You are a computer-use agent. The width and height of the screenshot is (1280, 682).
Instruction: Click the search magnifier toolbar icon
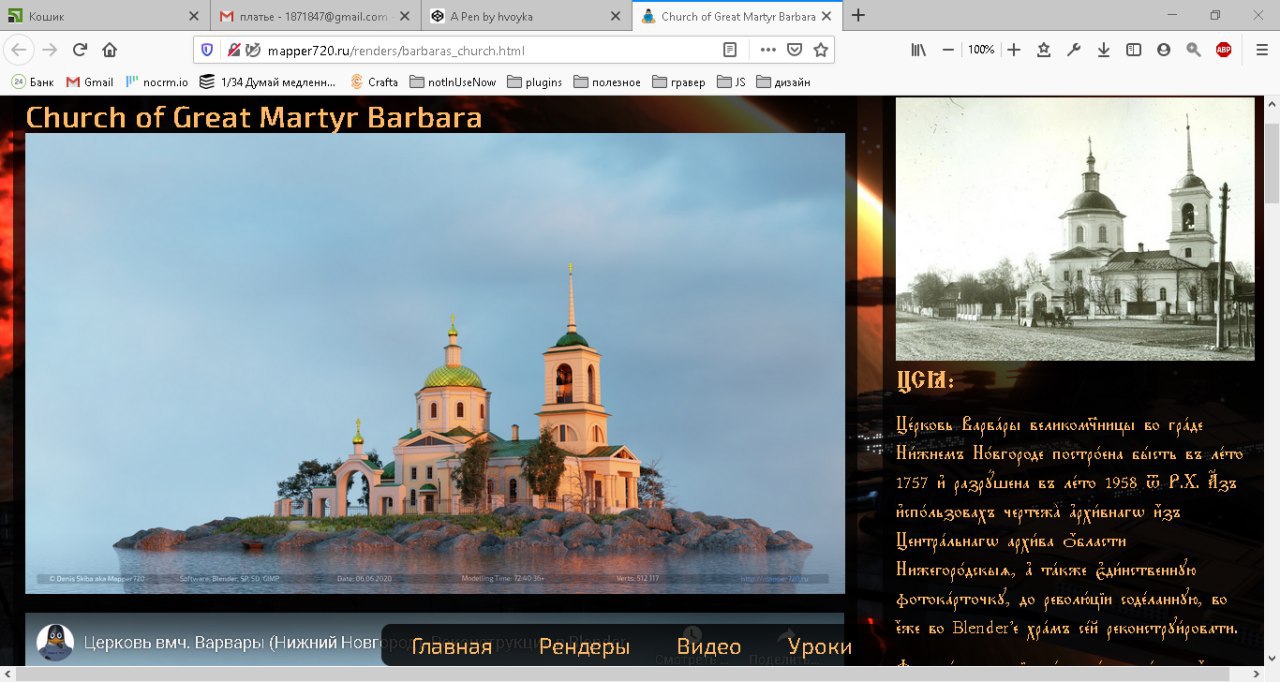point(1193,50)
